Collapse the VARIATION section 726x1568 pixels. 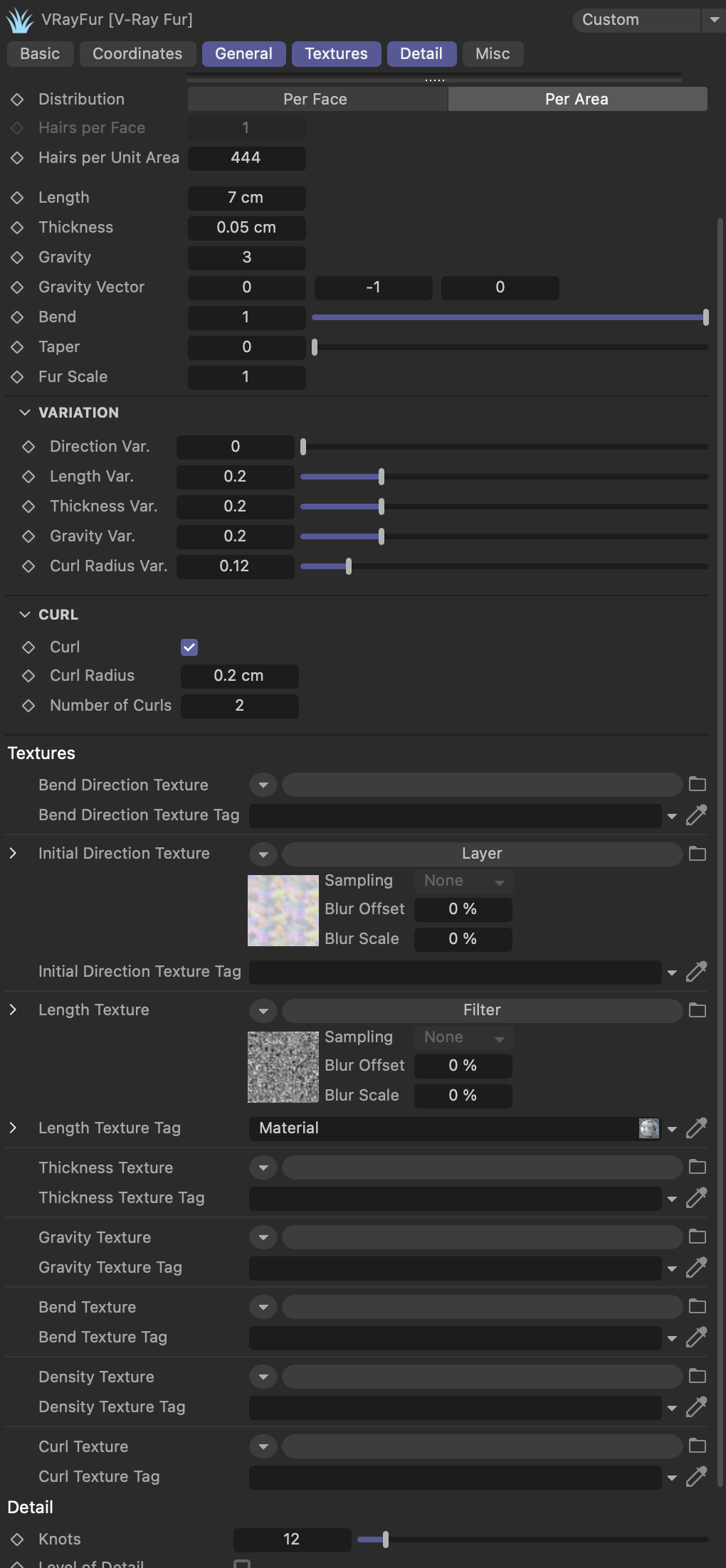(x=25, y=413)
